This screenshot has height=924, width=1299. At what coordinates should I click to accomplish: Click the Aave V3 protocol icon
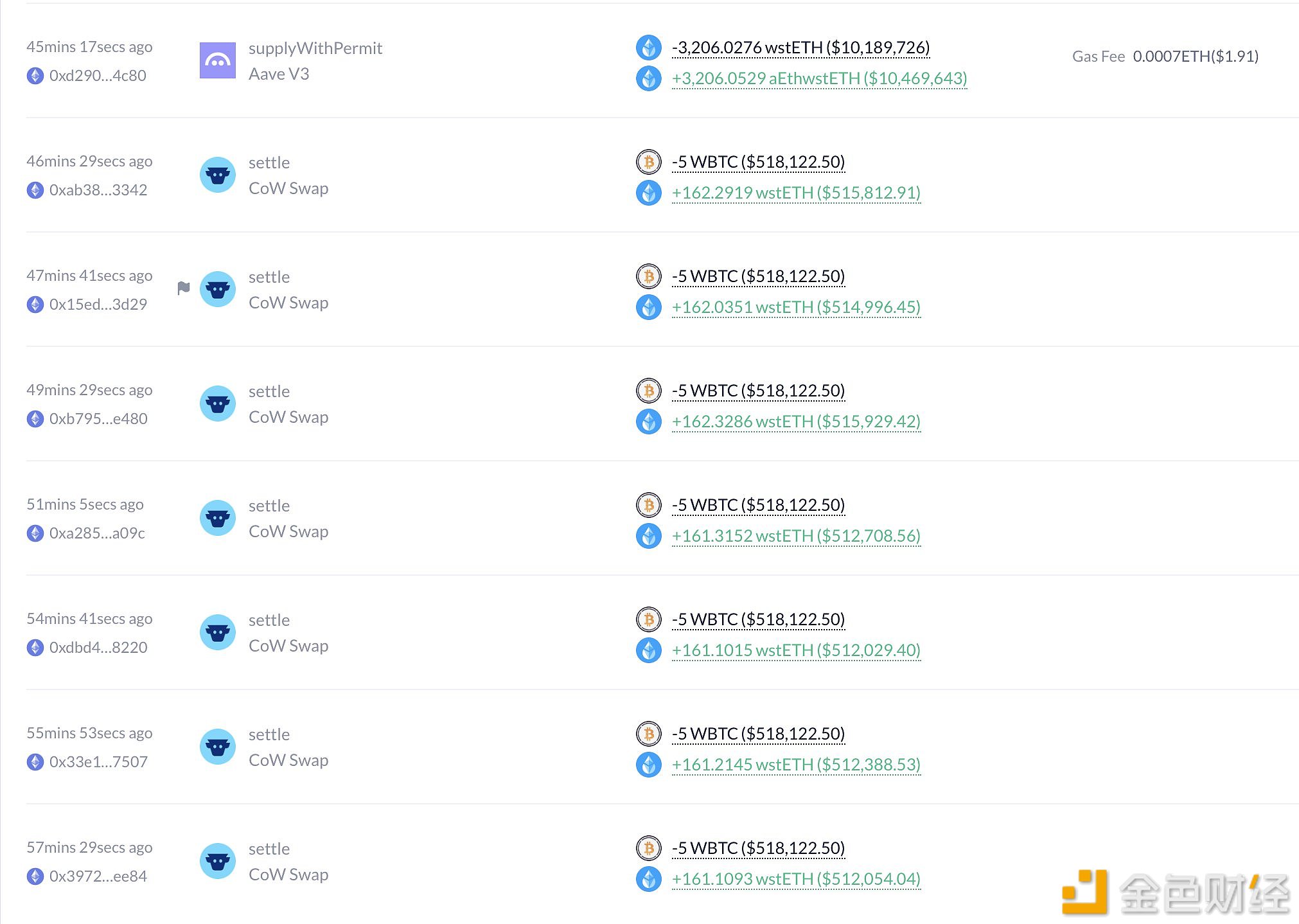point(218,60)
